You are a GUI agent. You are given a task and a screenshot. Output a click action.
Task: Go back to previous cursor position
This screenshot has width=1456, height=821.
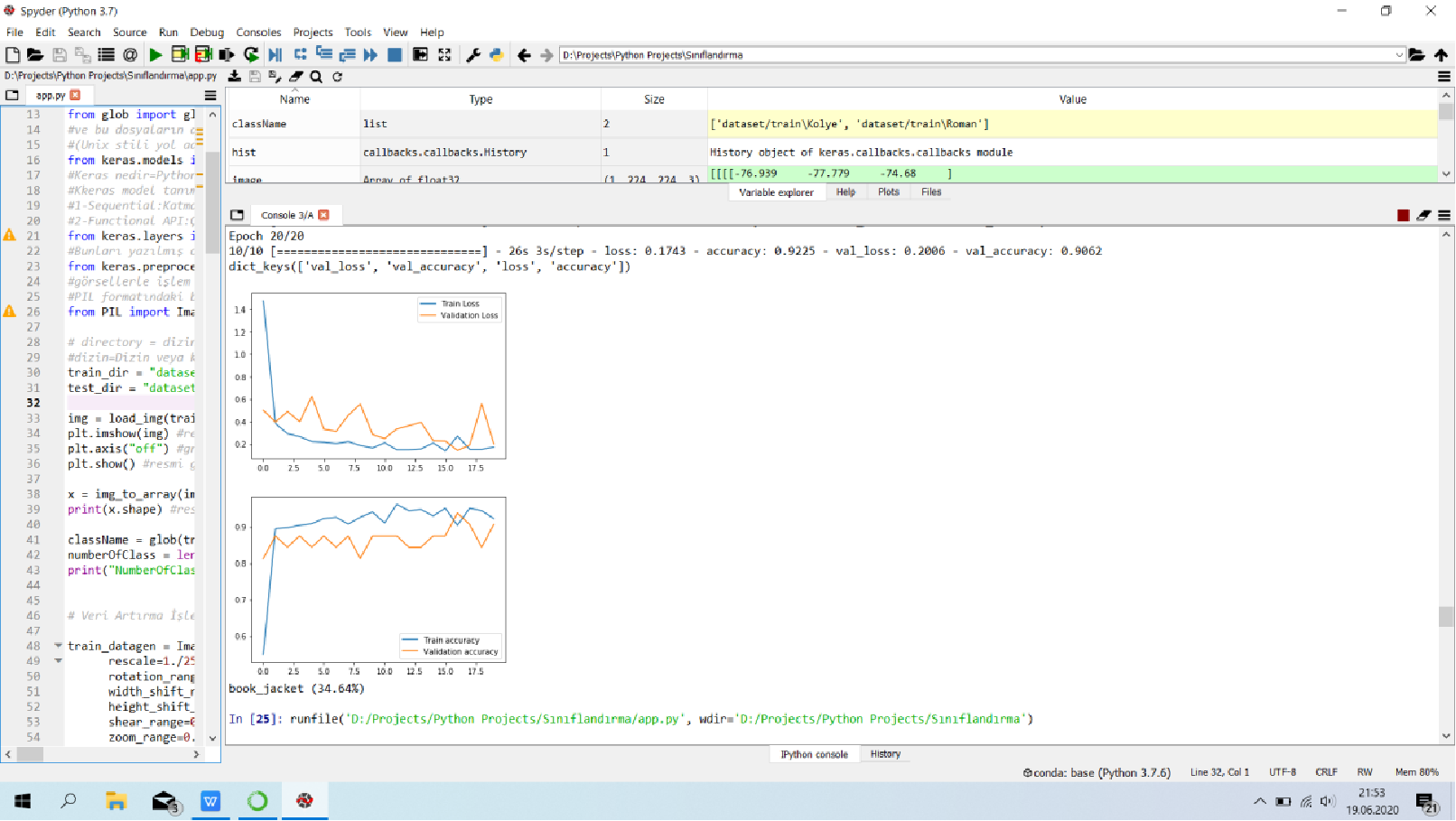[524, 55]
